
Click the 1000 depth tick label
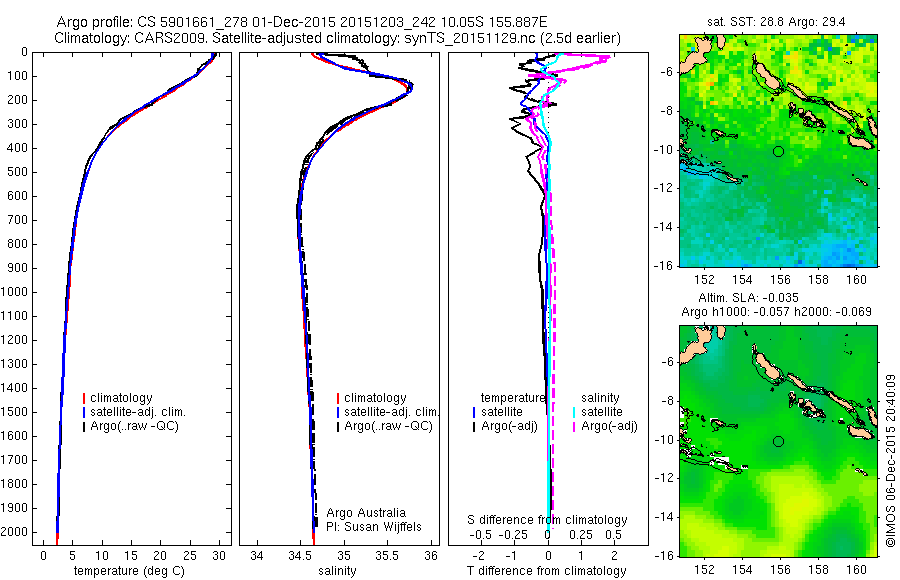[14, 292]
